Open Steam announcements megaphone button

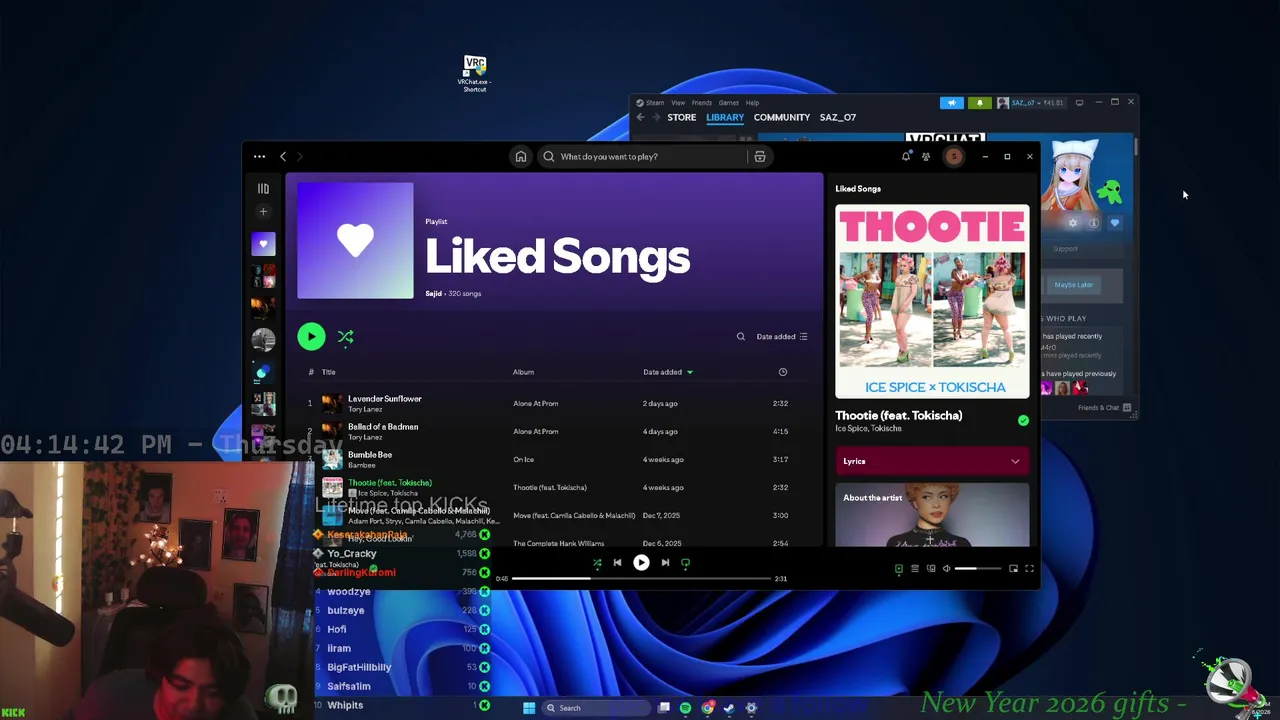tap(951, 102)
